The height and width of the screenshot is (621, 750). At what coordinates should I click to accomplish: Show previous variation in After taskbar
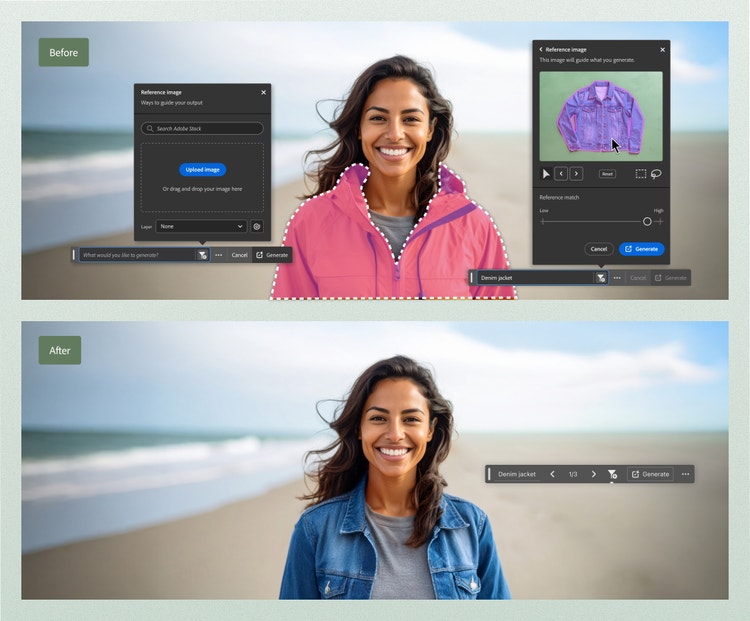pos(552,474)
